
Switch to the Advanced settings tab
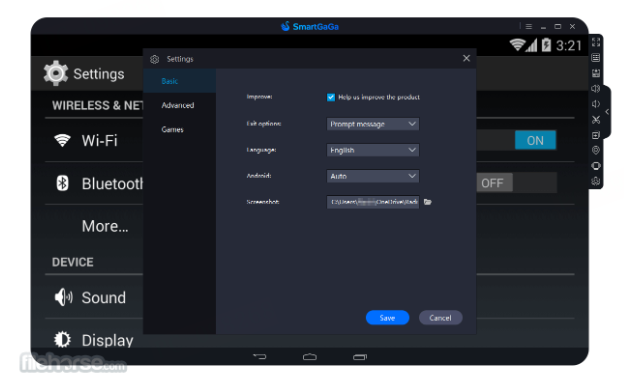179,105
